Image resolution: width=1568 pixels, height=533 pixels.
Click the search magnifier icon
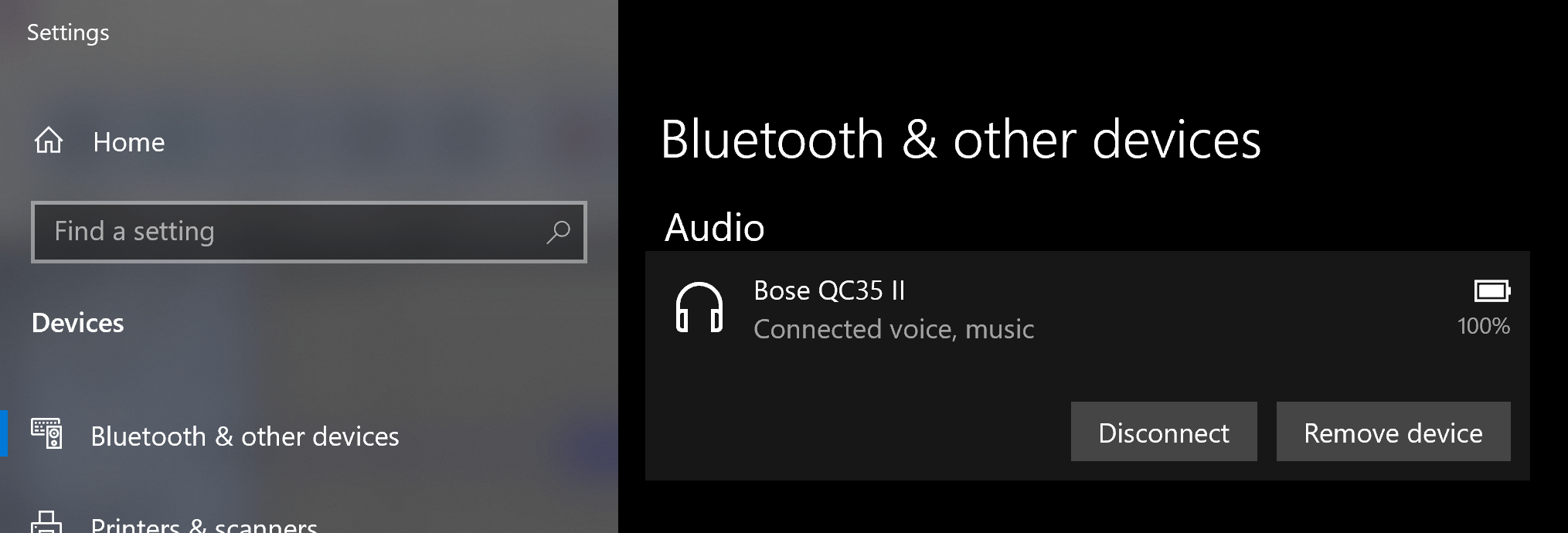click(559, 230)
